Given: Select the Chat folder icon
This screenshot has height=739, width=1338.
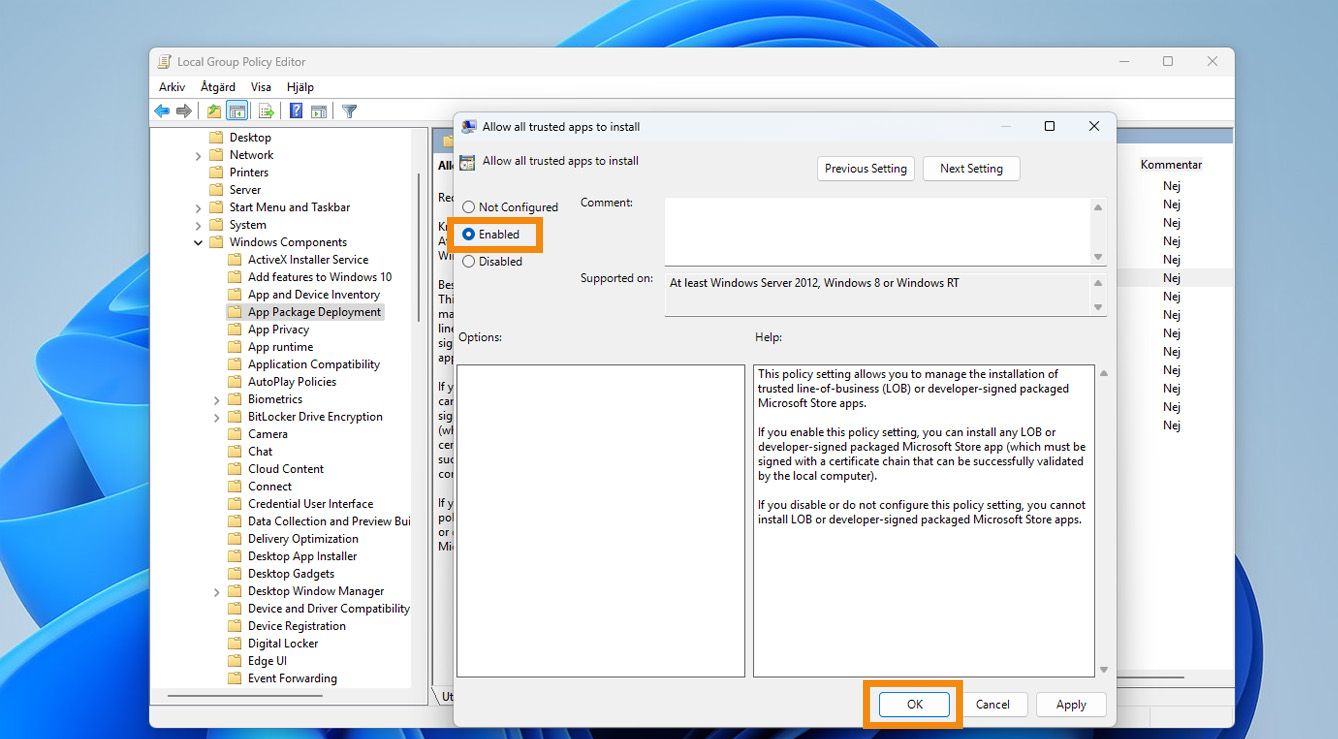Looking at the screenshot, I should coord(235,451).
